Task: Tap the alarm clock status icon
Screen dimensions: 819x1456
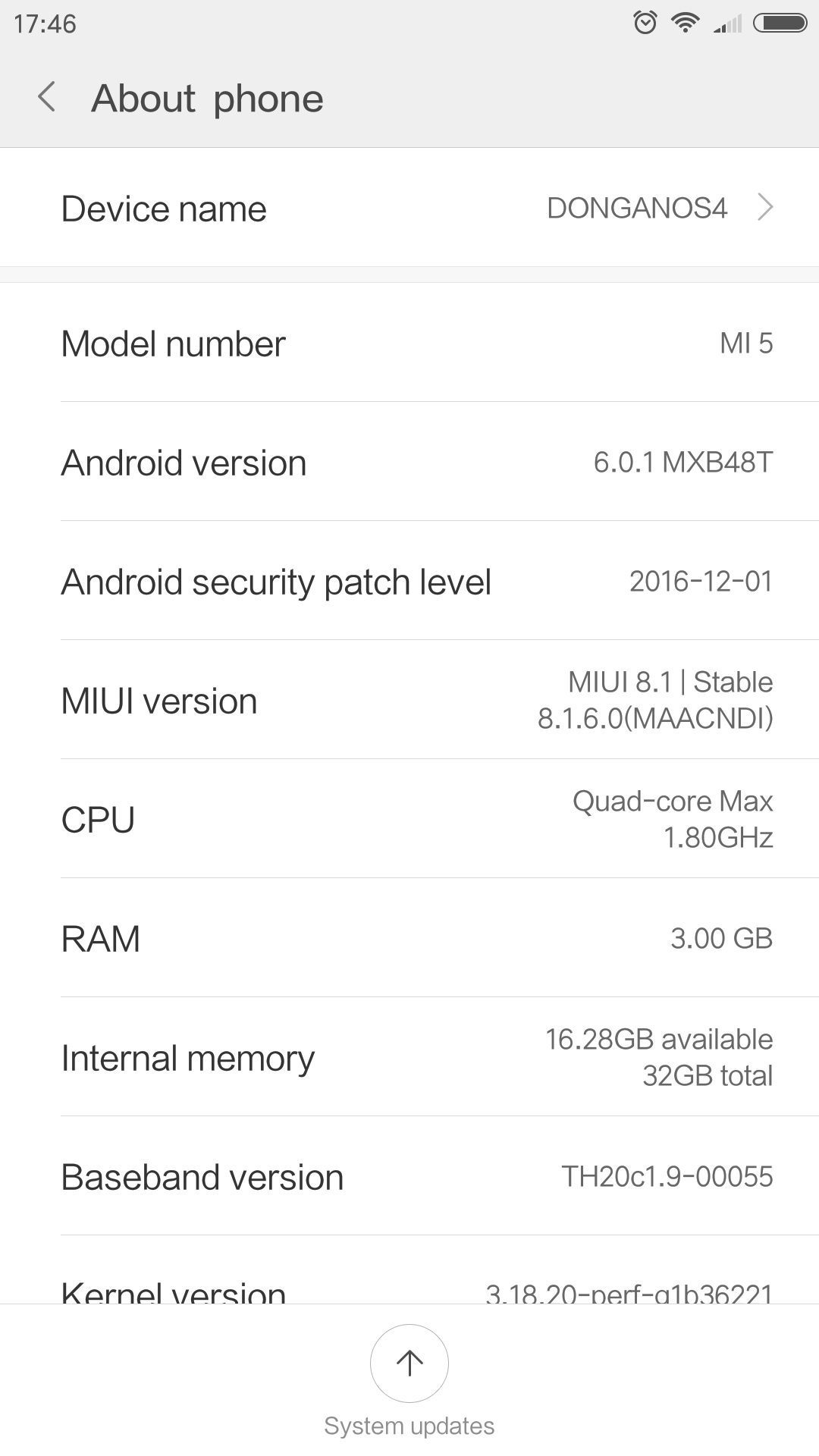Action: point(645,23)
